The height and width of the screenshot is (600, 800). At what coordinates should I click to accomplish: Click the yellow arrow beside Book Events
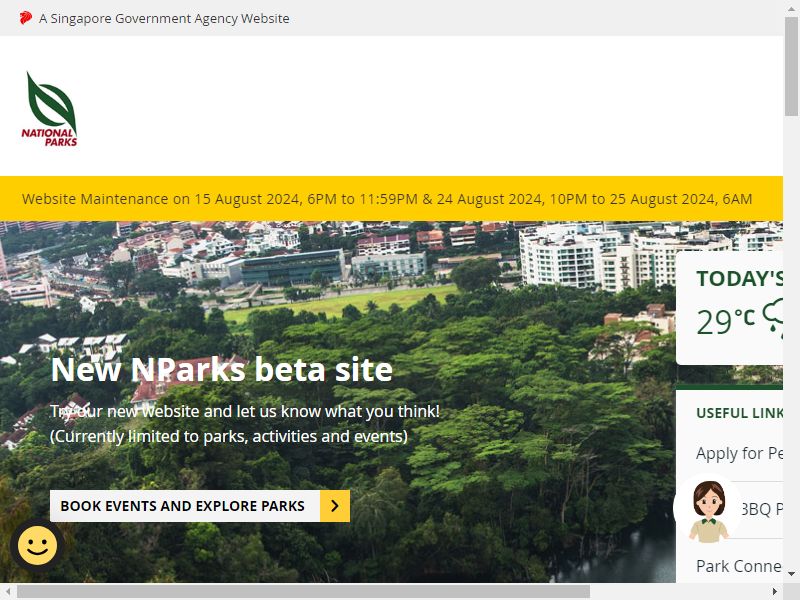pyautogui.click(x=335, y=506)
